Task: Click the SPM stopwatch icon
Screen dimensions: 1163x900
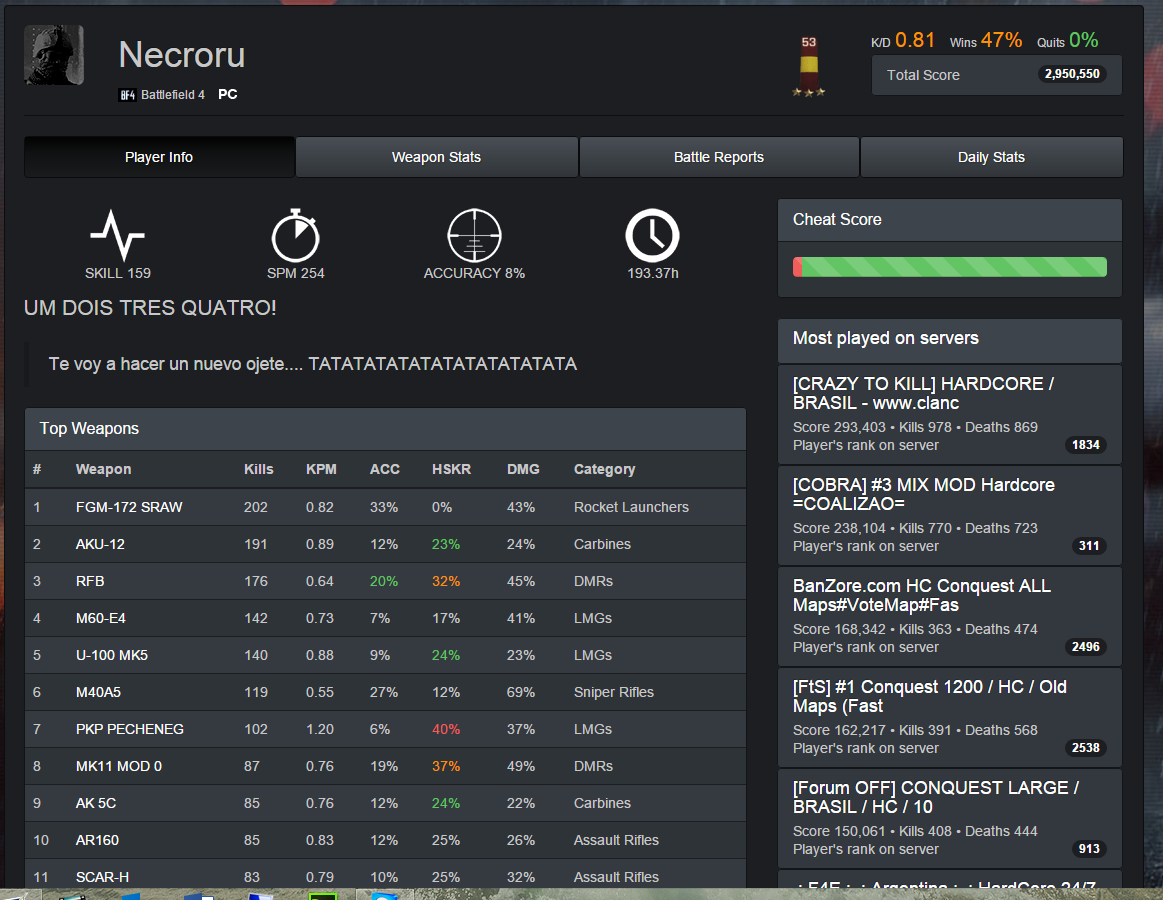Action: [x=295, y=235]
